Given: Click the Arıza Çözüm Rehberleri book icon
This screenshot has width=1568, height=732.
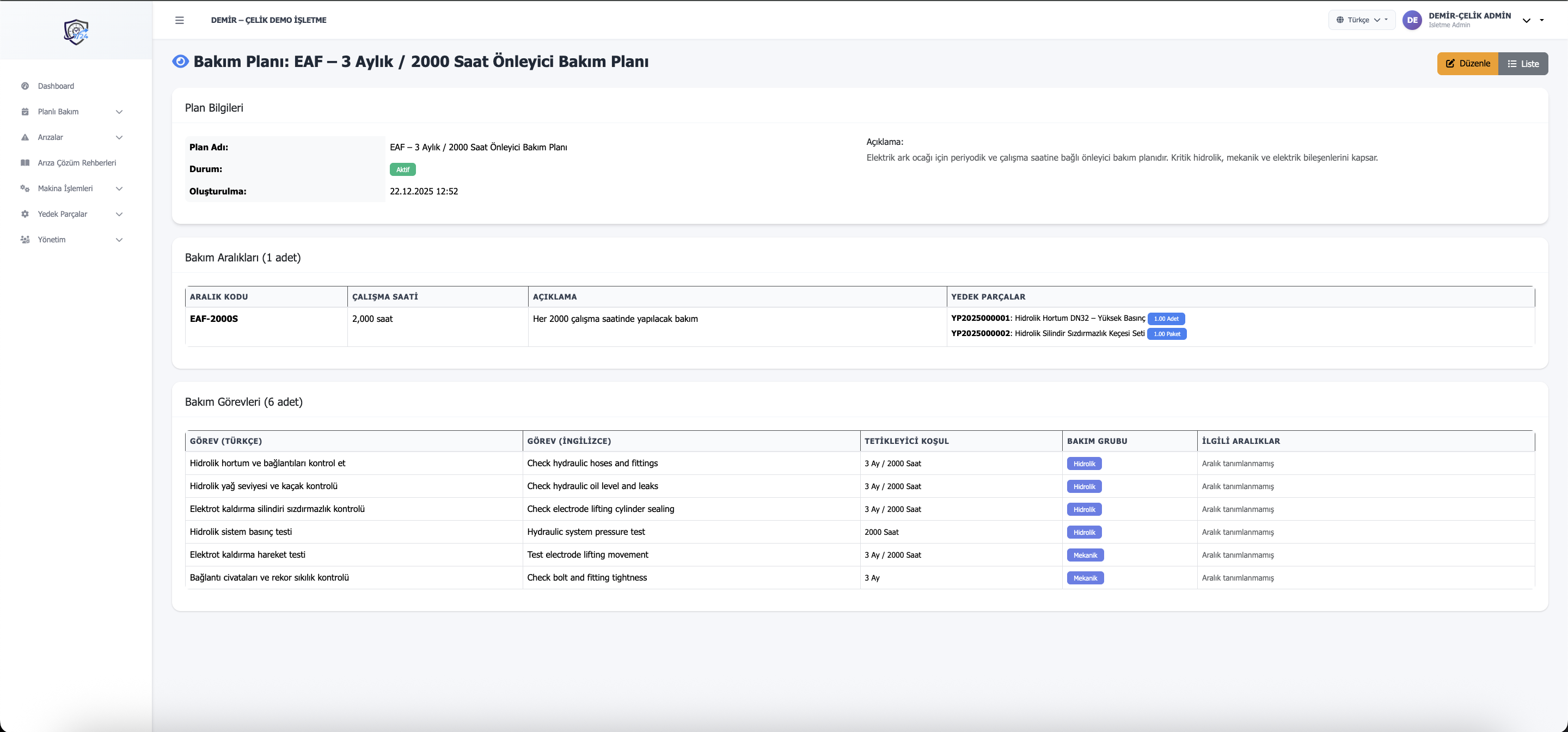Looking at the screenshot, I should point(25,163).
